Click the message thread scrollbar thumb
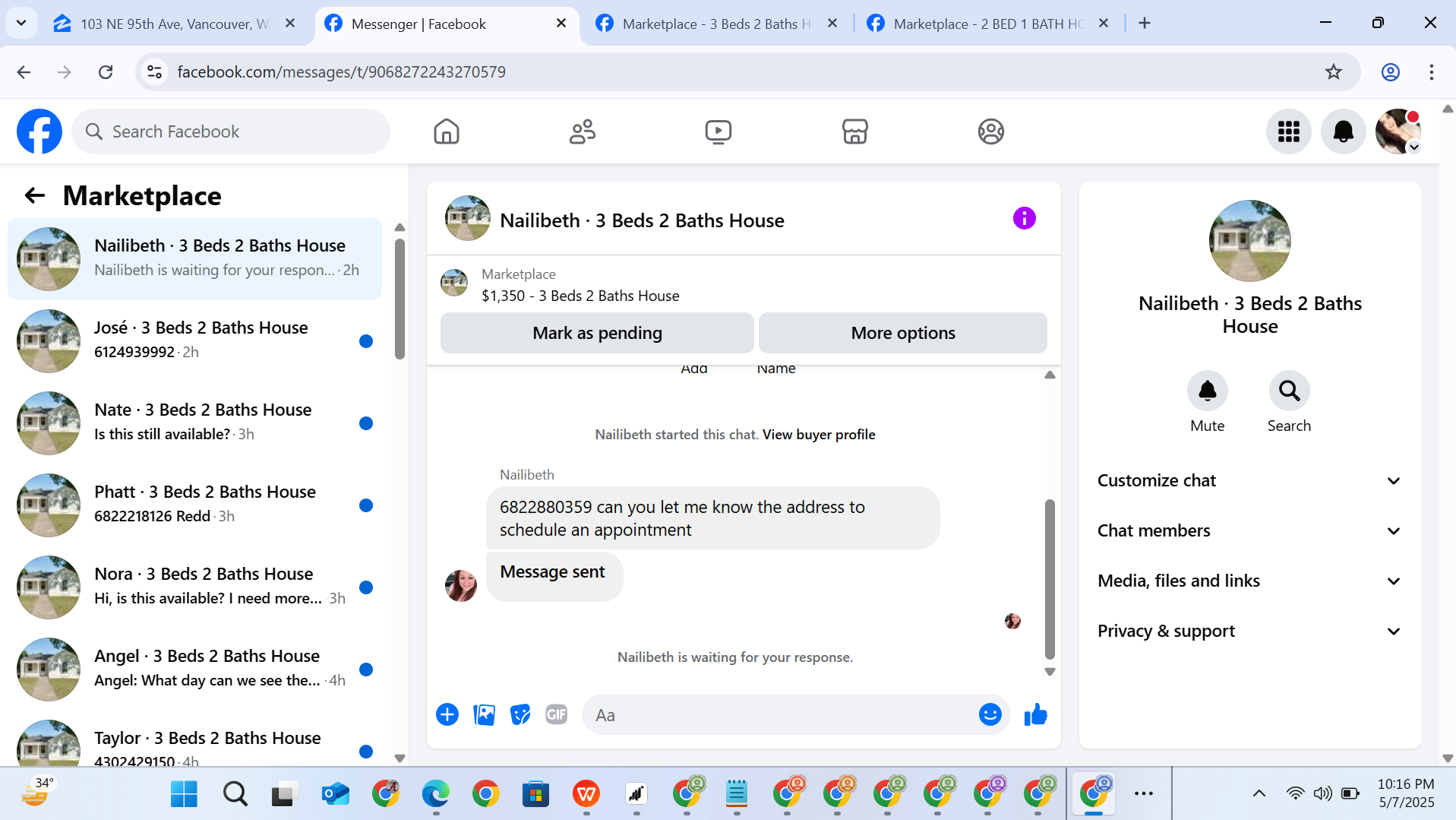Image resolution: width=1456 pixels, height=820 pixels. click(x=1050, y=579)
